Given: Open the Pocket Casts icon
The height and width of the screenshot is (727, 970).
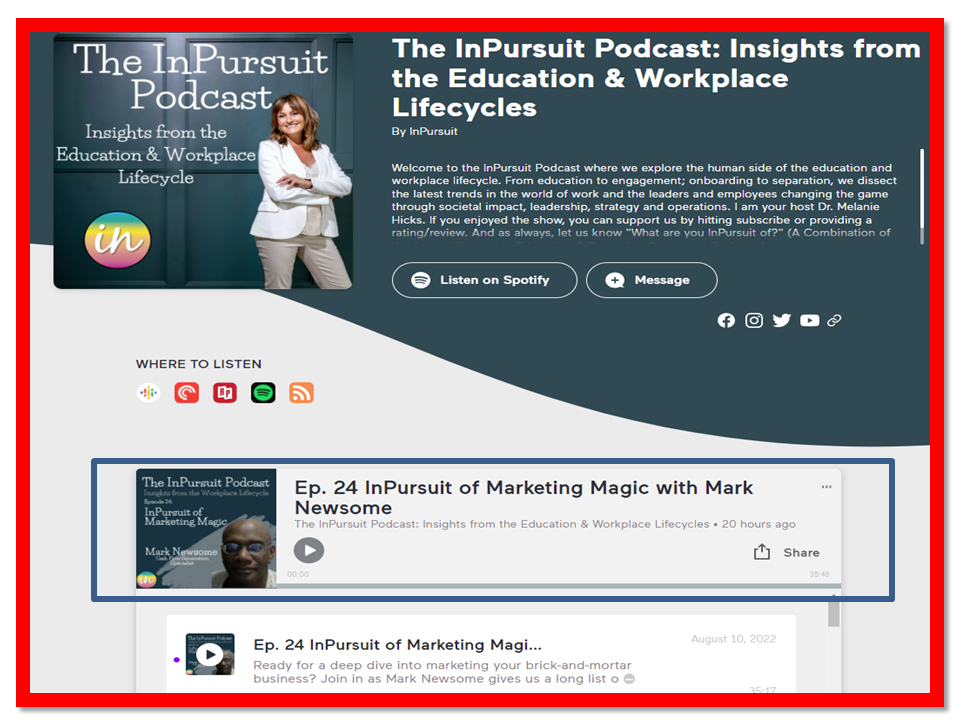Looking at the screenshot, I should [x=186, y=393].
